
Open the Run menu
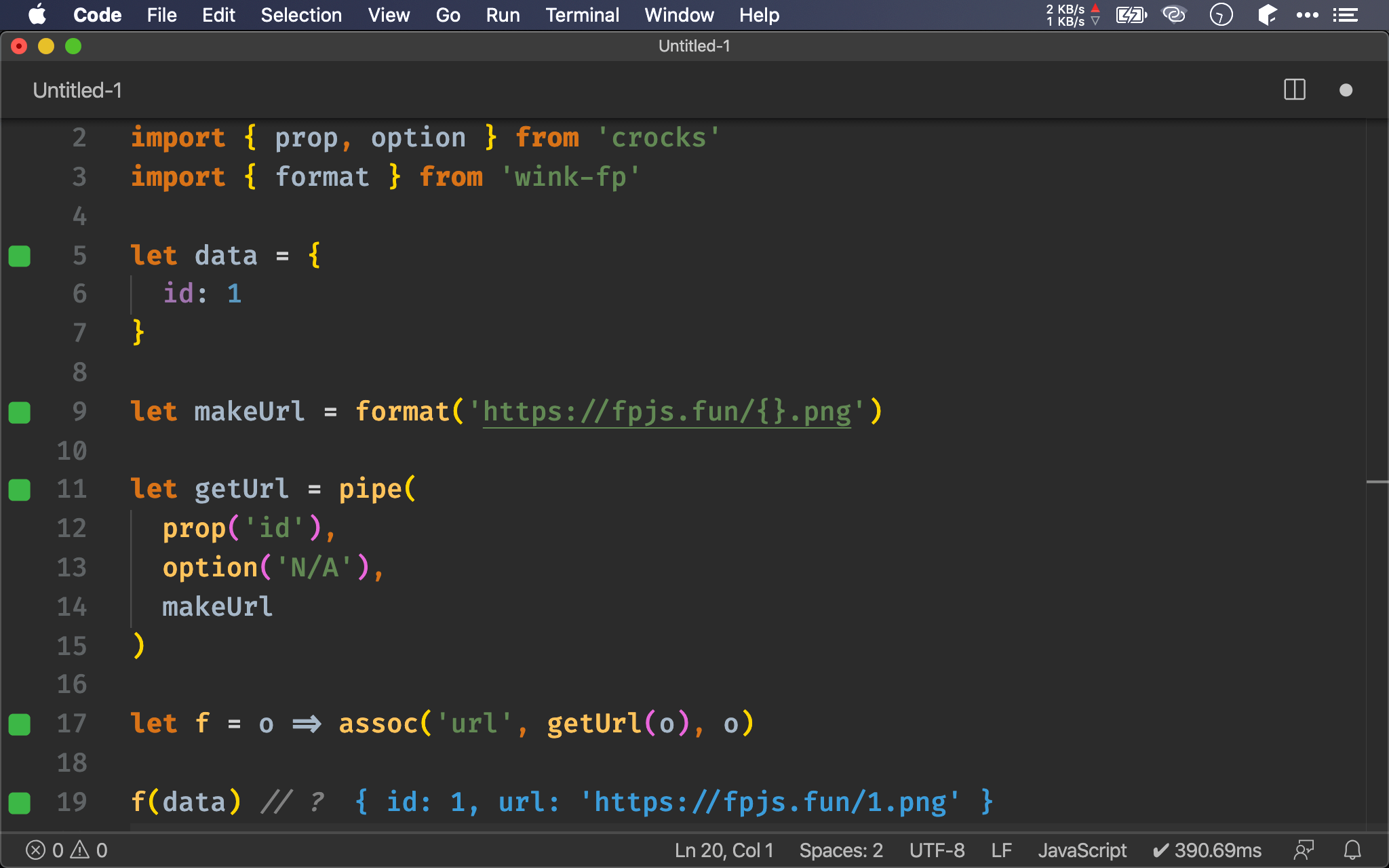(503, 15)
